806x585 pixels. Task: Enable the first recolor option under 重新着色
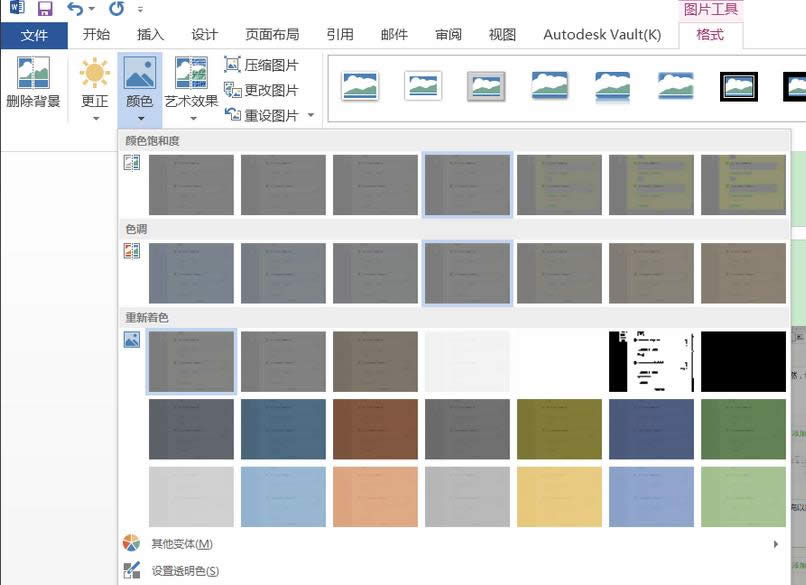click(x=191, y=361)
